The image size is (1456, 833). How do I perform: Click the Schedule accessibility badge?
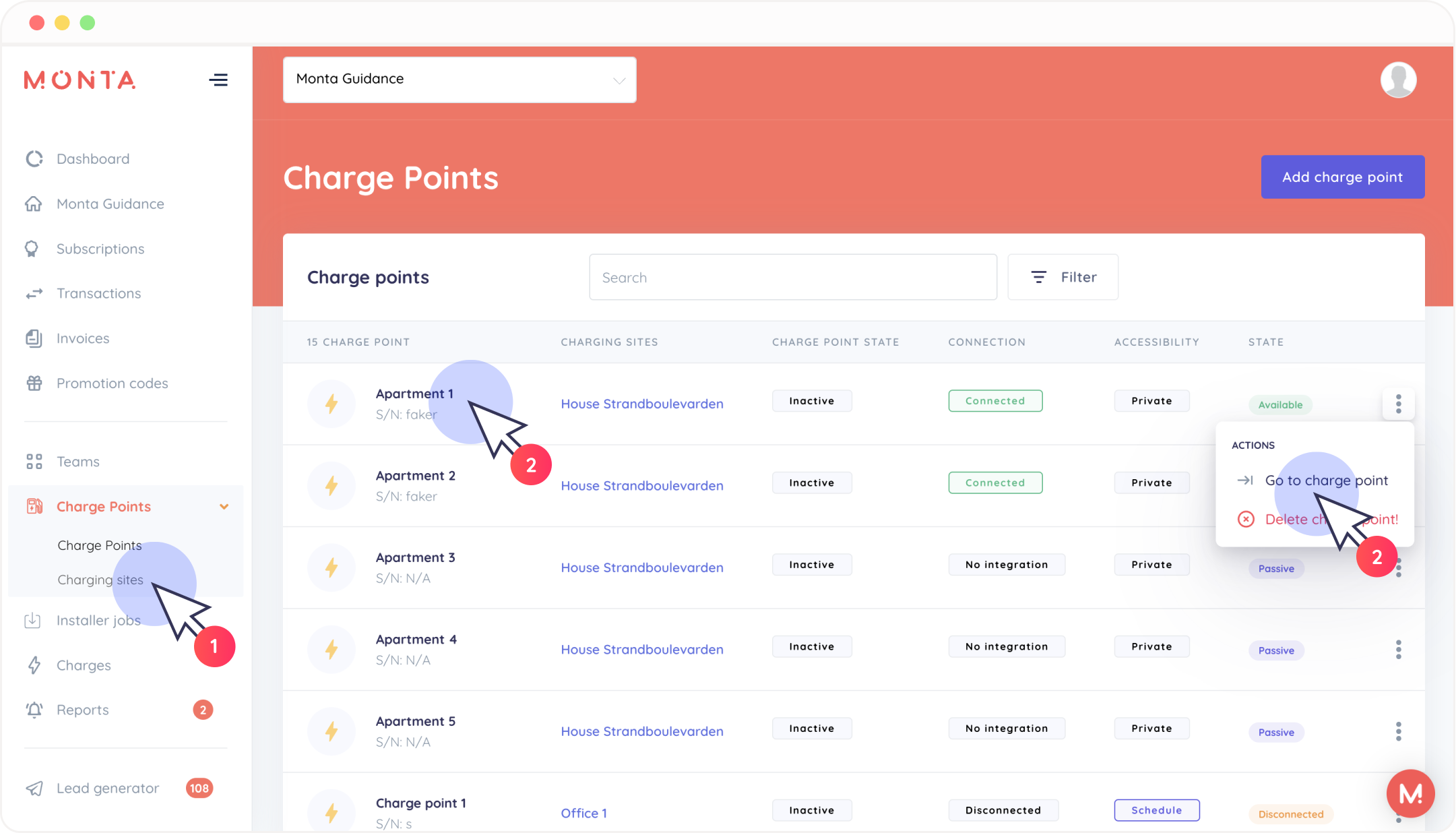point(1157,810)
